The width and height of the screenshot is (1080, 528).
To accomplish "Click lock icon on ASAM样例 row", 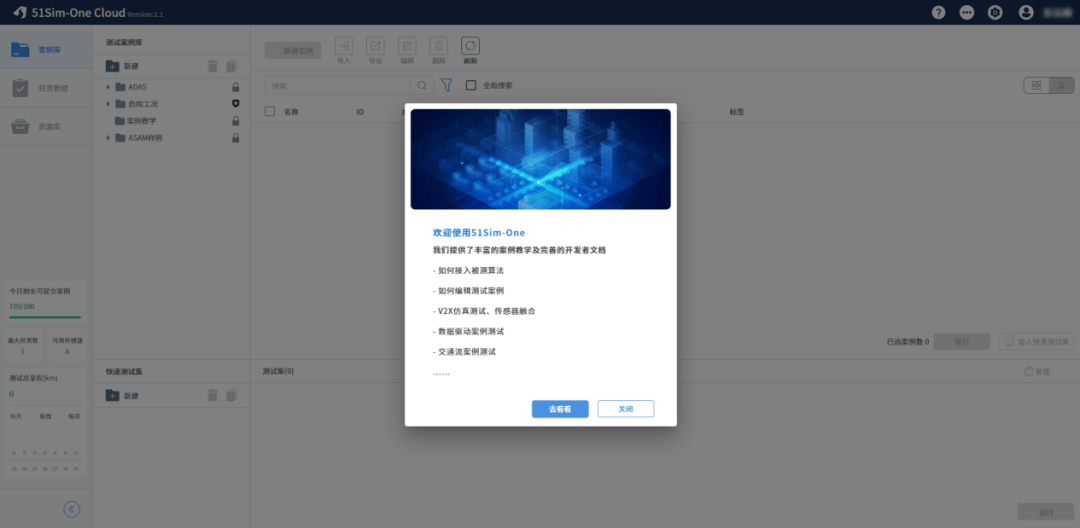I will (x=236, y=138).
